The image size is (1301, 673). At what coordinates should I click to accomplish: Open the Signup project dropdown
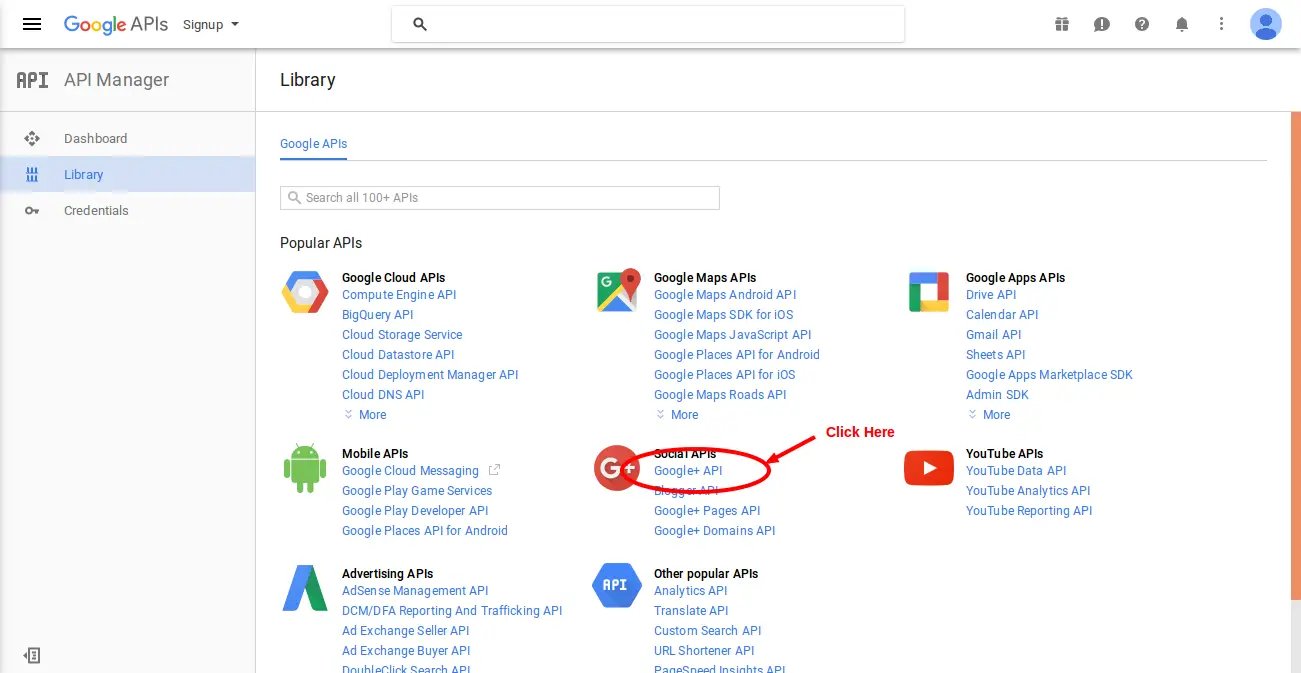(x=210, y=24)
